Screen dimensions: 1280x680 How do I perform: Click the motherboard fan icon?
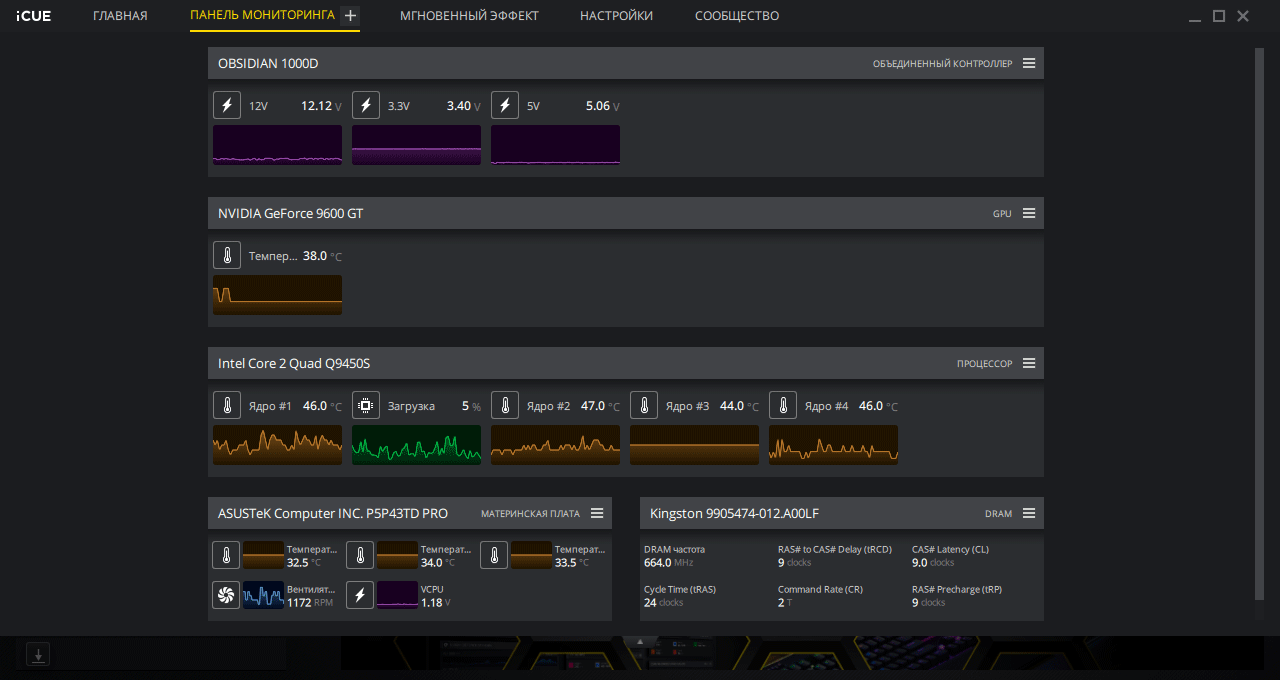click(226, 595)
